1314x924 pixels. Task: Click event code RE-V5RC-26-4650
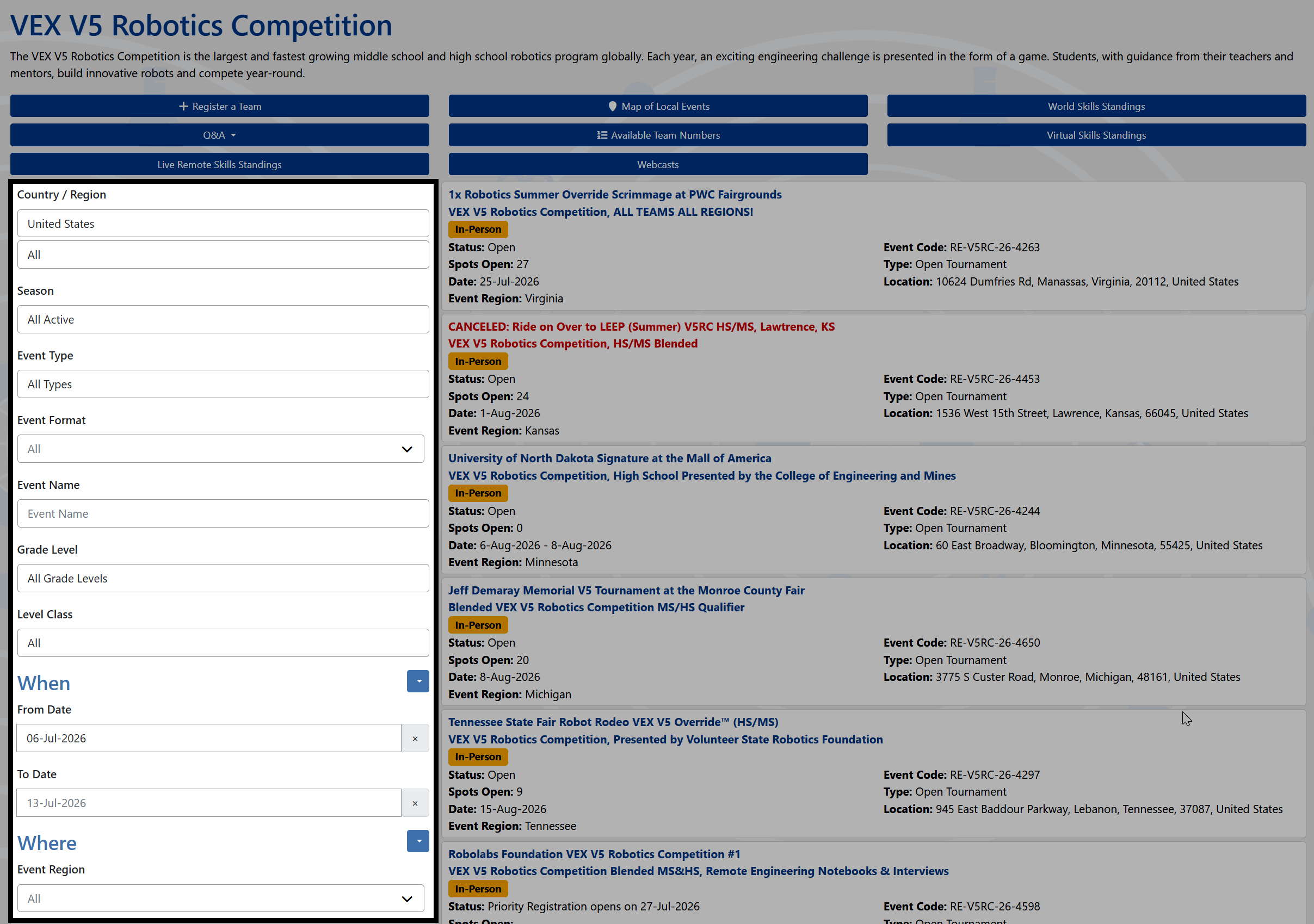pos(995,642)
